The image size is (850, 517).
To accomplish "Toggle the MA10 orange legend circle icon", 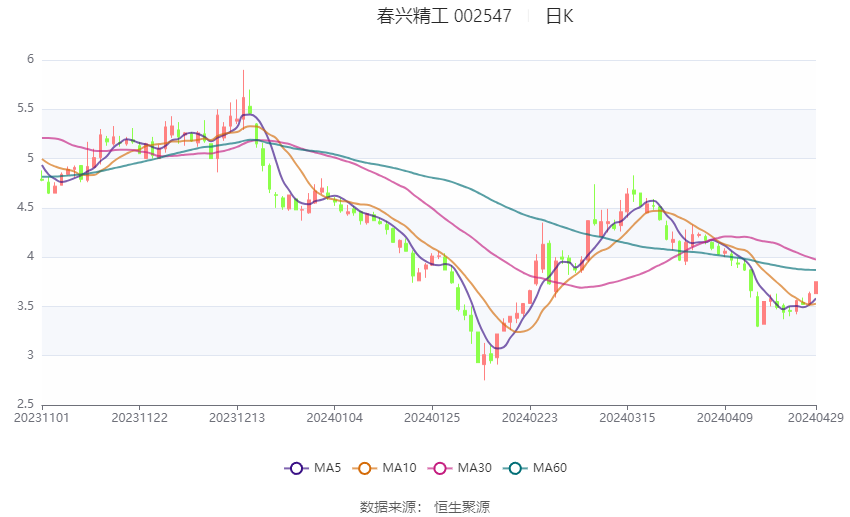I will 364,468.
